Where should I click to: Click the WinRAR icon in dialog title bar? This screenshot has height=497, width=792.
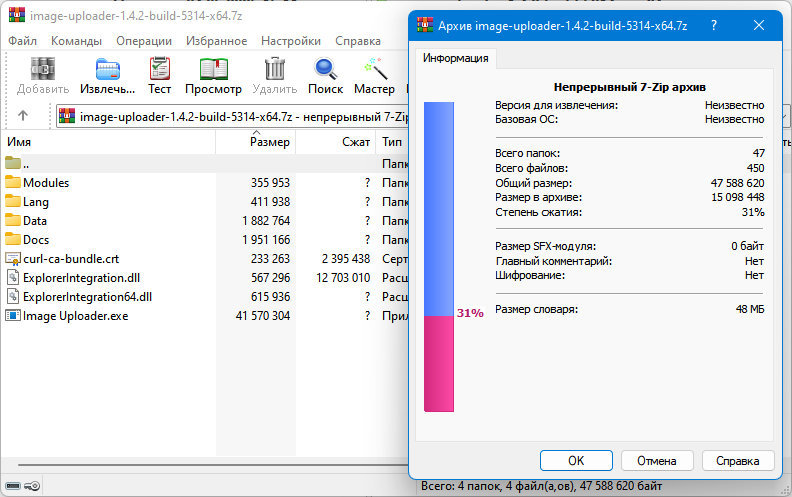[425, 25]
